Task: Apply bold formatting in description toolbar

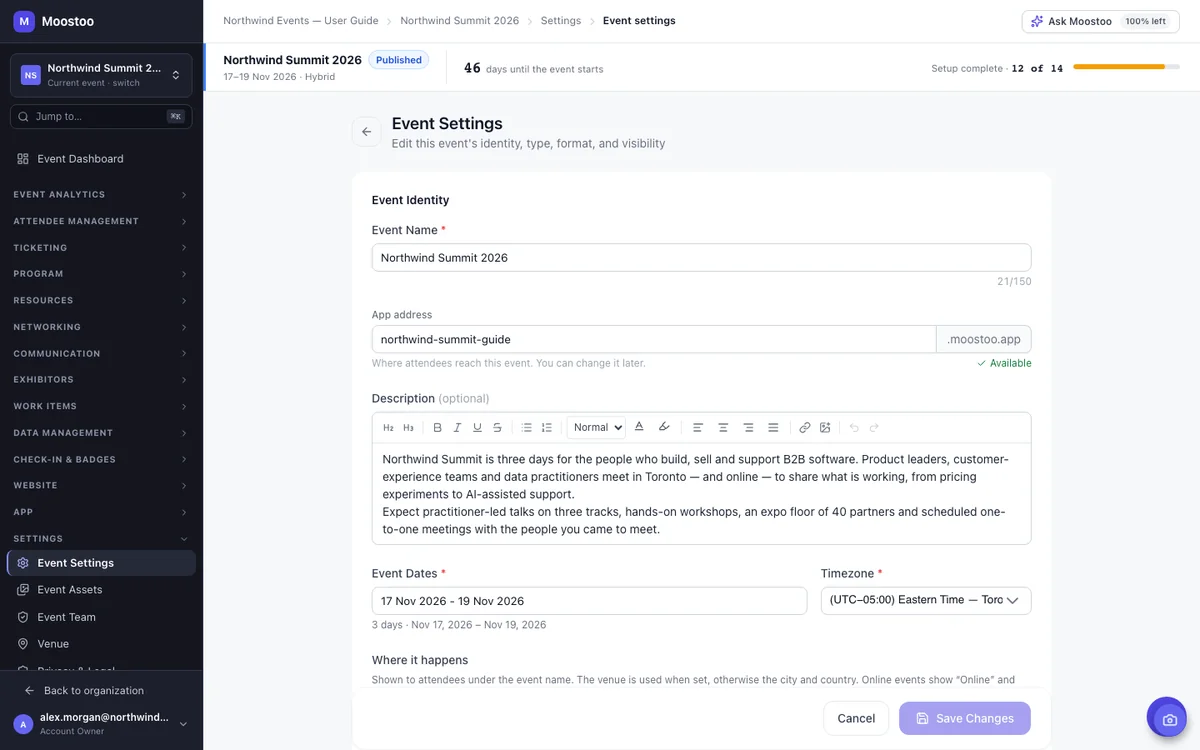Action: coord(437,428)
